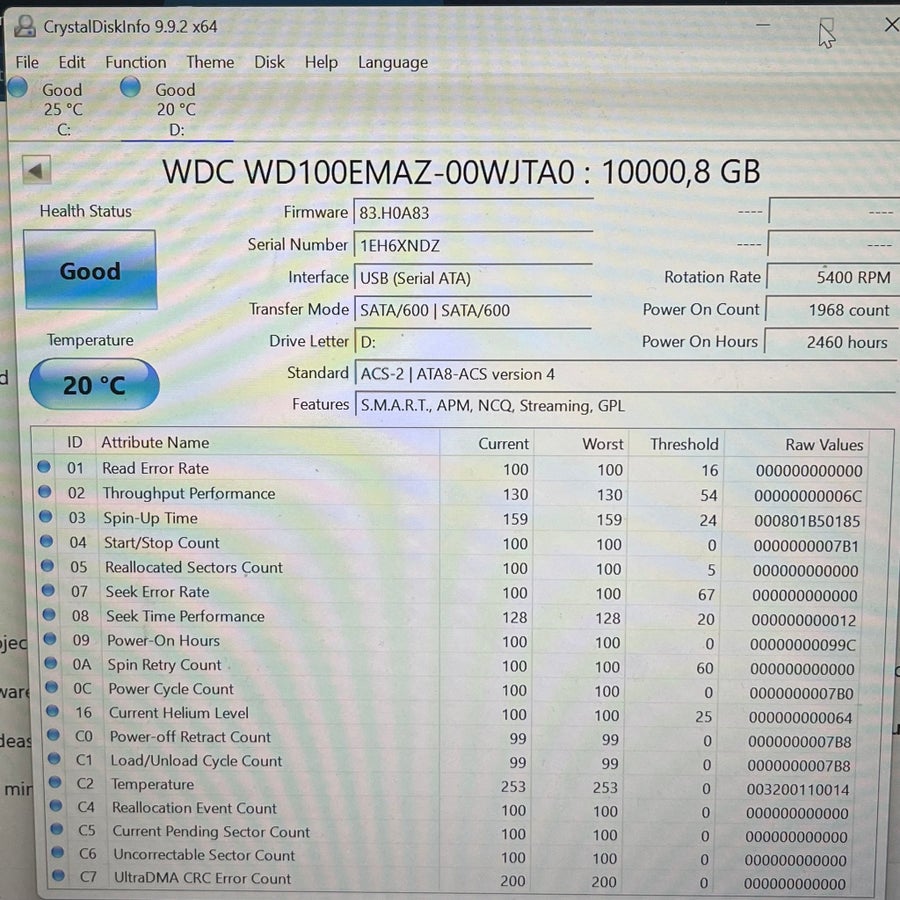Go to previous disk with back arrow
This screenshot has height=900, width=900.
tap(36, 170)
